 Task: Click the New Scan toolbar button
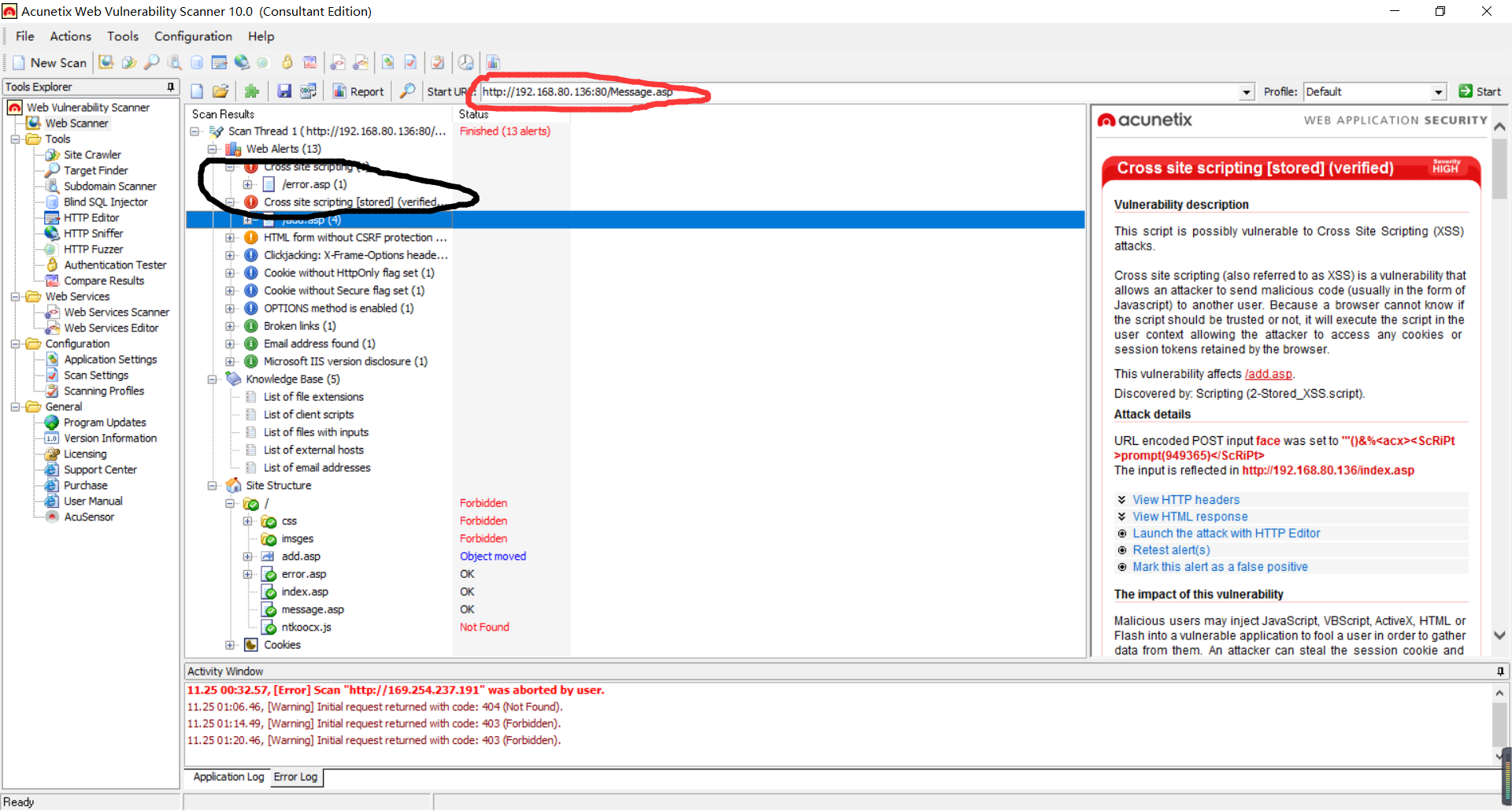click(x=49, y=63)
